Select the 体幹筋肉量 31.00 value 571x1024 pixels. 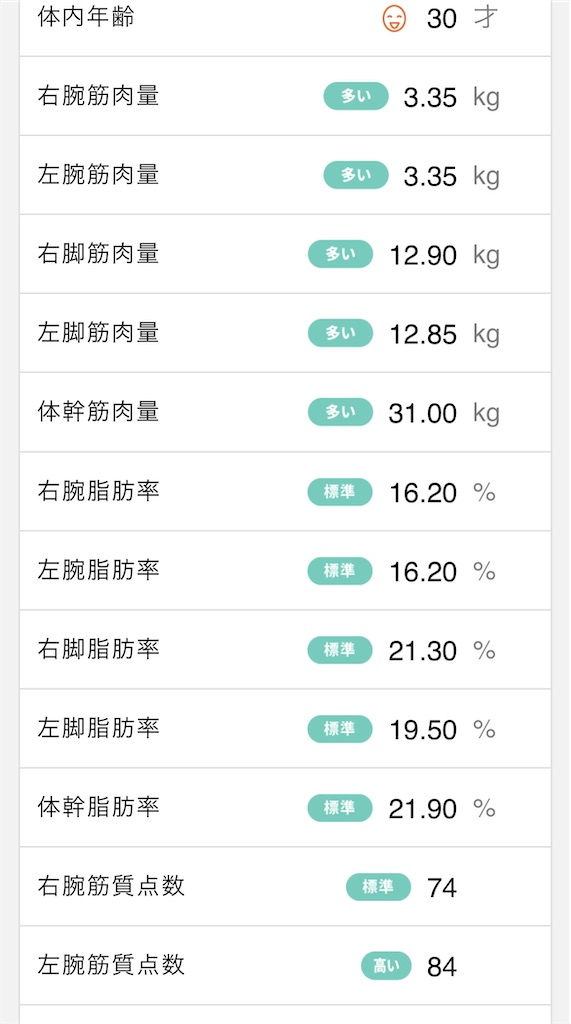coord(423,413)
